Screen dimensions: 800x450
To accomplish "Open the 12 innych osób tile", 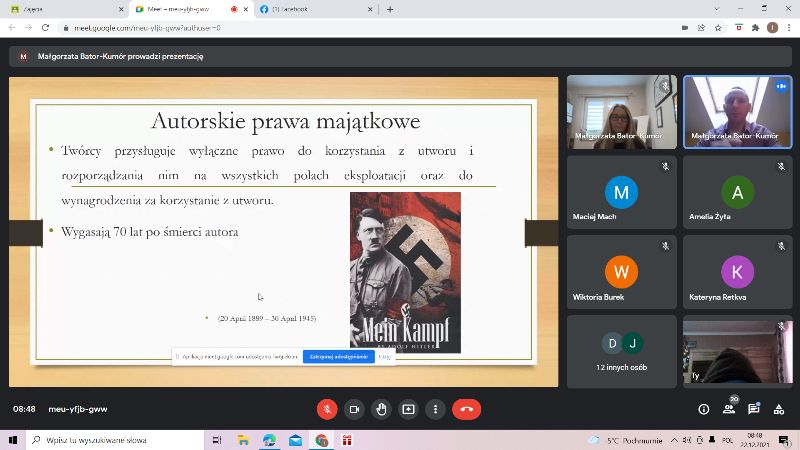I will tap(621, 352).
